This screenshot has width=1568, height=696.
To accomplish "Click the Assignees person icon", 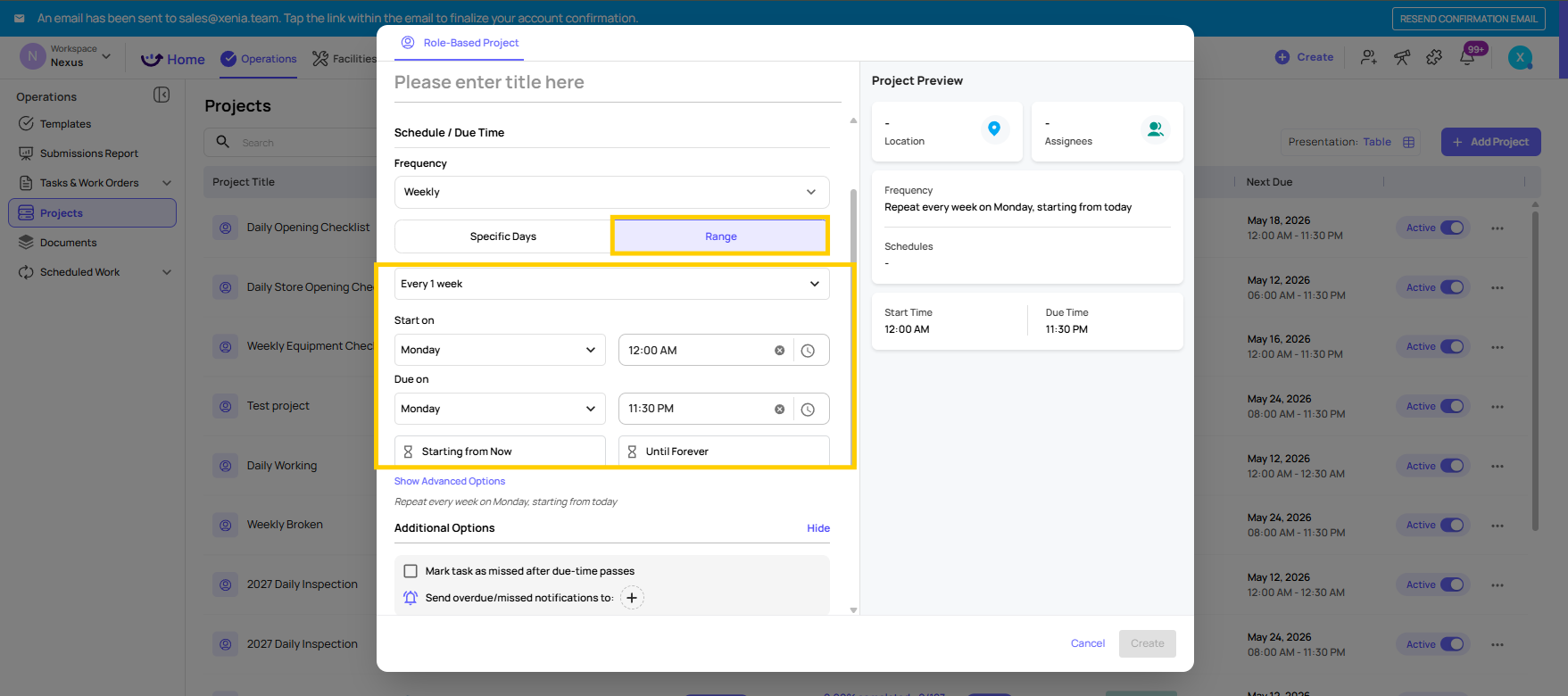I will (x=1156, y=129).
